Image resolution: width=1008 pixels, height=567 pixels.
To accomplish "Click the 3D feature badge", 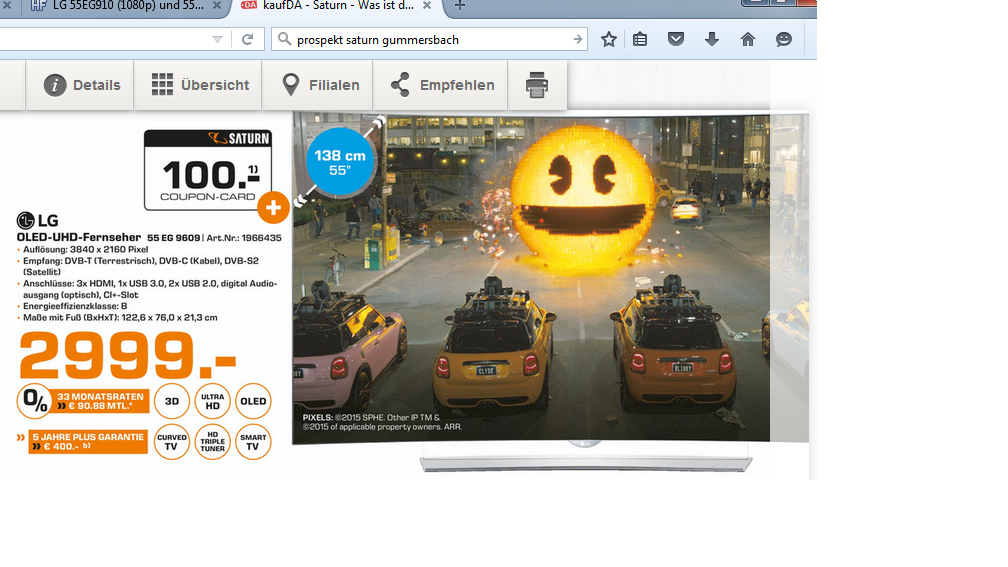I will (172, 401).
